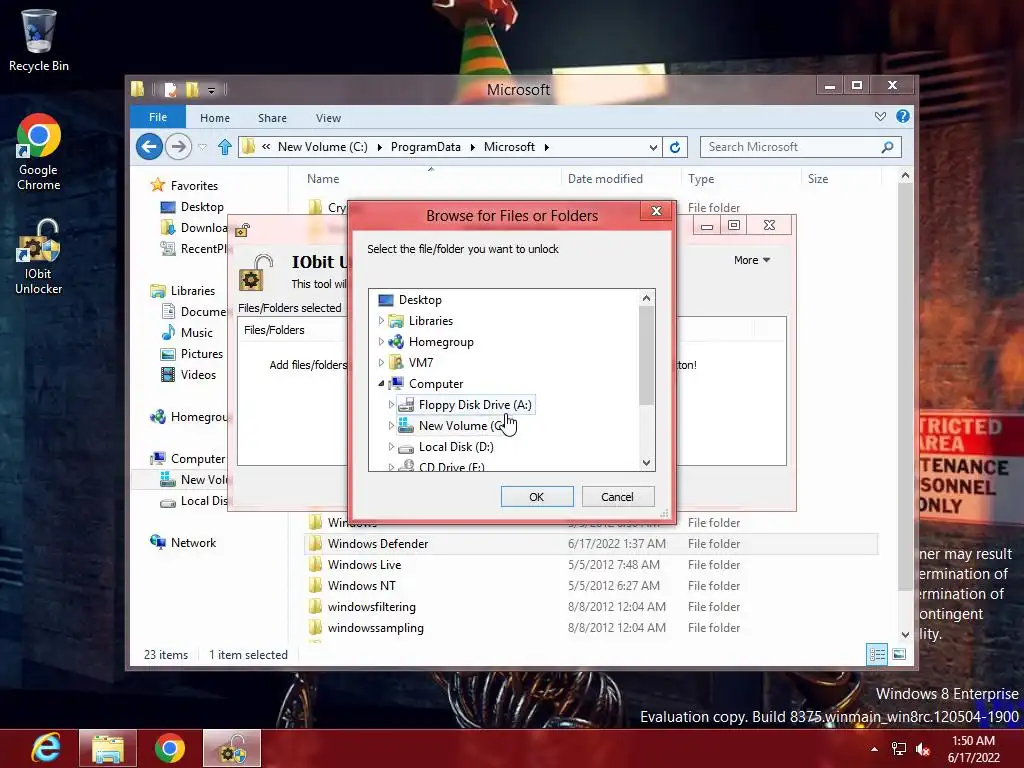Launch Google Chrome from the desktop
1024x768 pixels.
coord(39,152)
